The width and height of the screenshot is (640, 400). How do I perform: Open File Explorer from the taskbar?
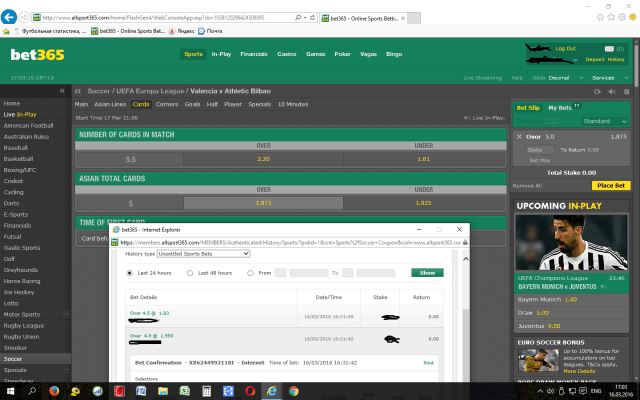point(163,391)
